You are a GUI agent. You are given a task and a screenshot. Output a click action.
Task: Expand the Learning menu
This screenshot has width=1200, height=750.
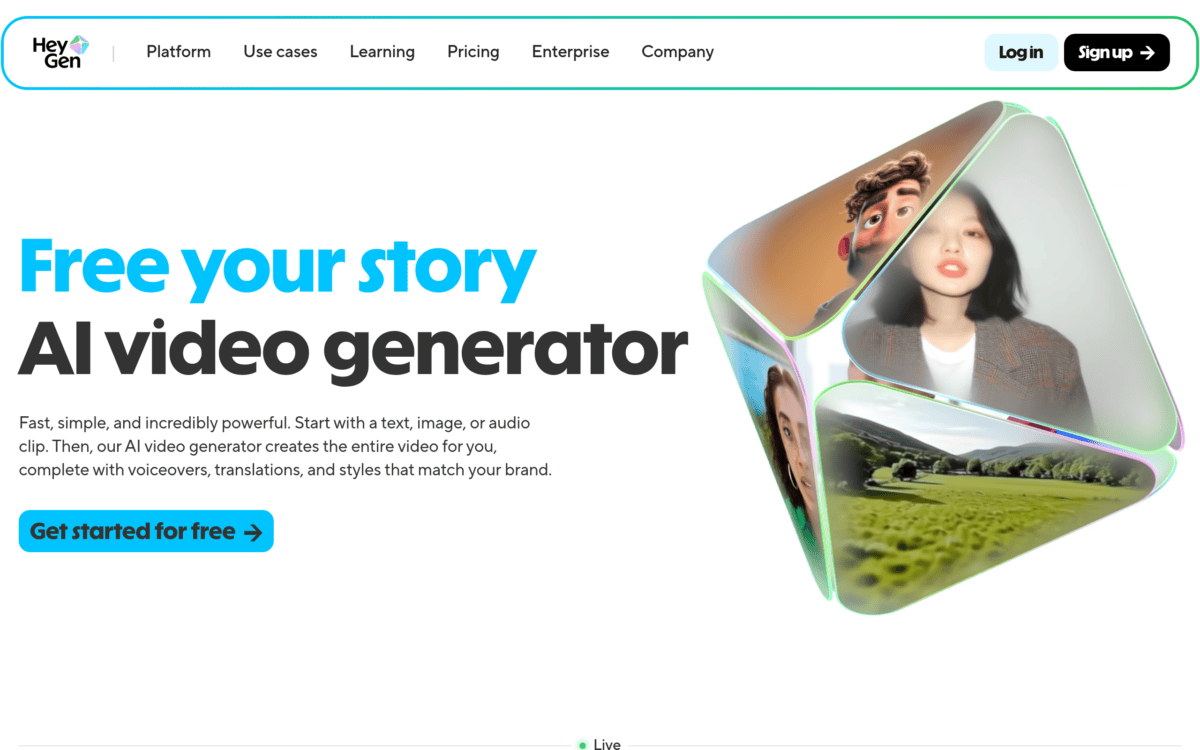pos(382,52)
